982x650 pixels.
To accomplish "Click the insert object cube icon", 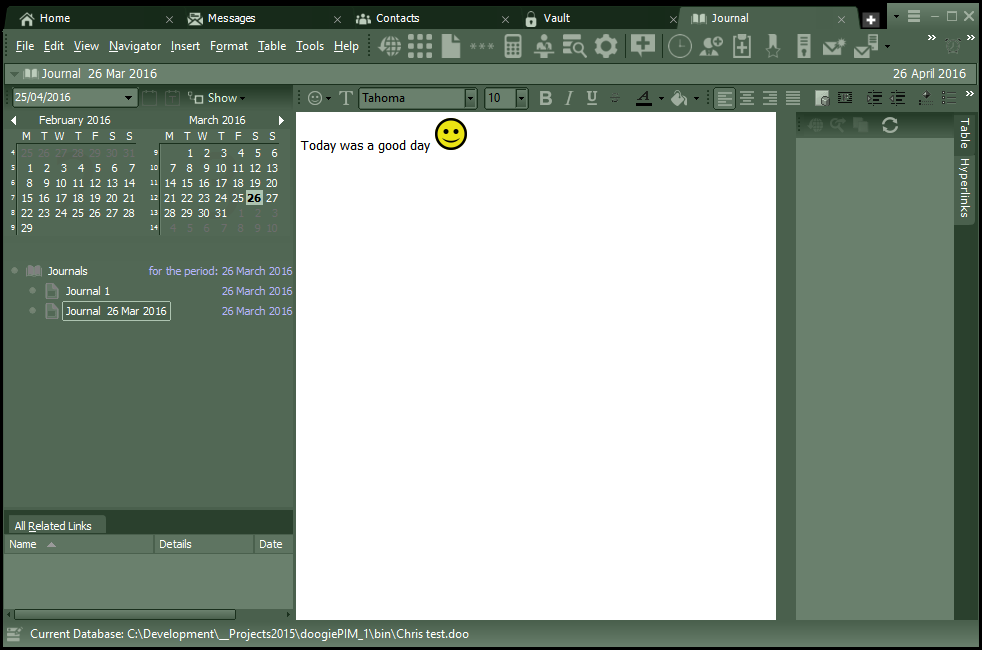I will tap(822, 98).
